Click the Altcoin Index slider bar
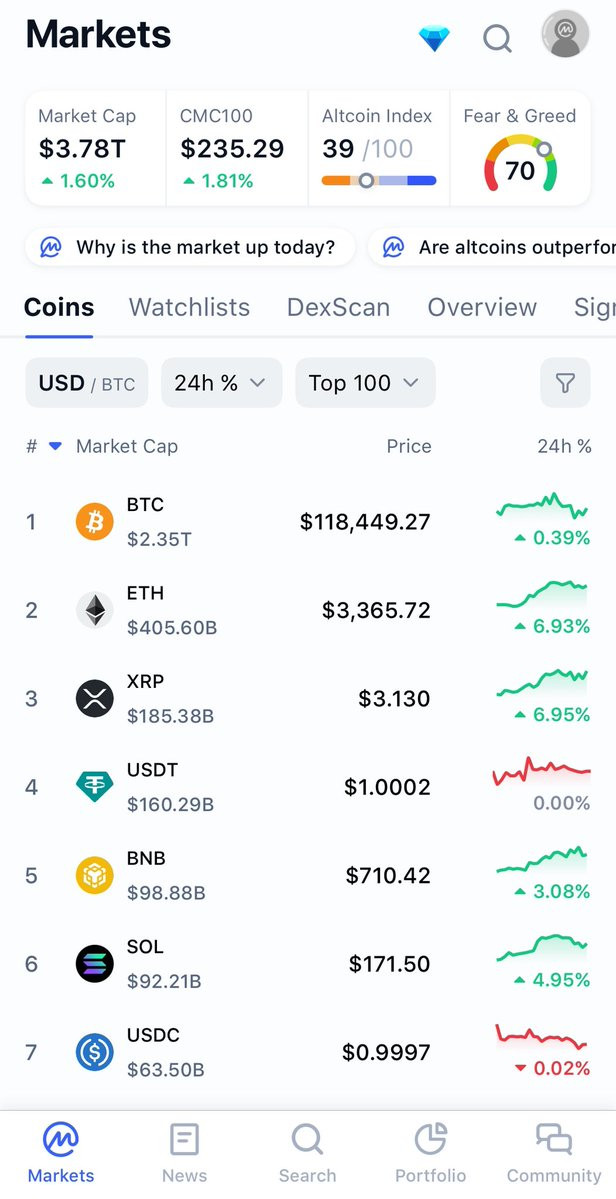This screenshot has height=1199, width=616. coord(379,181)
